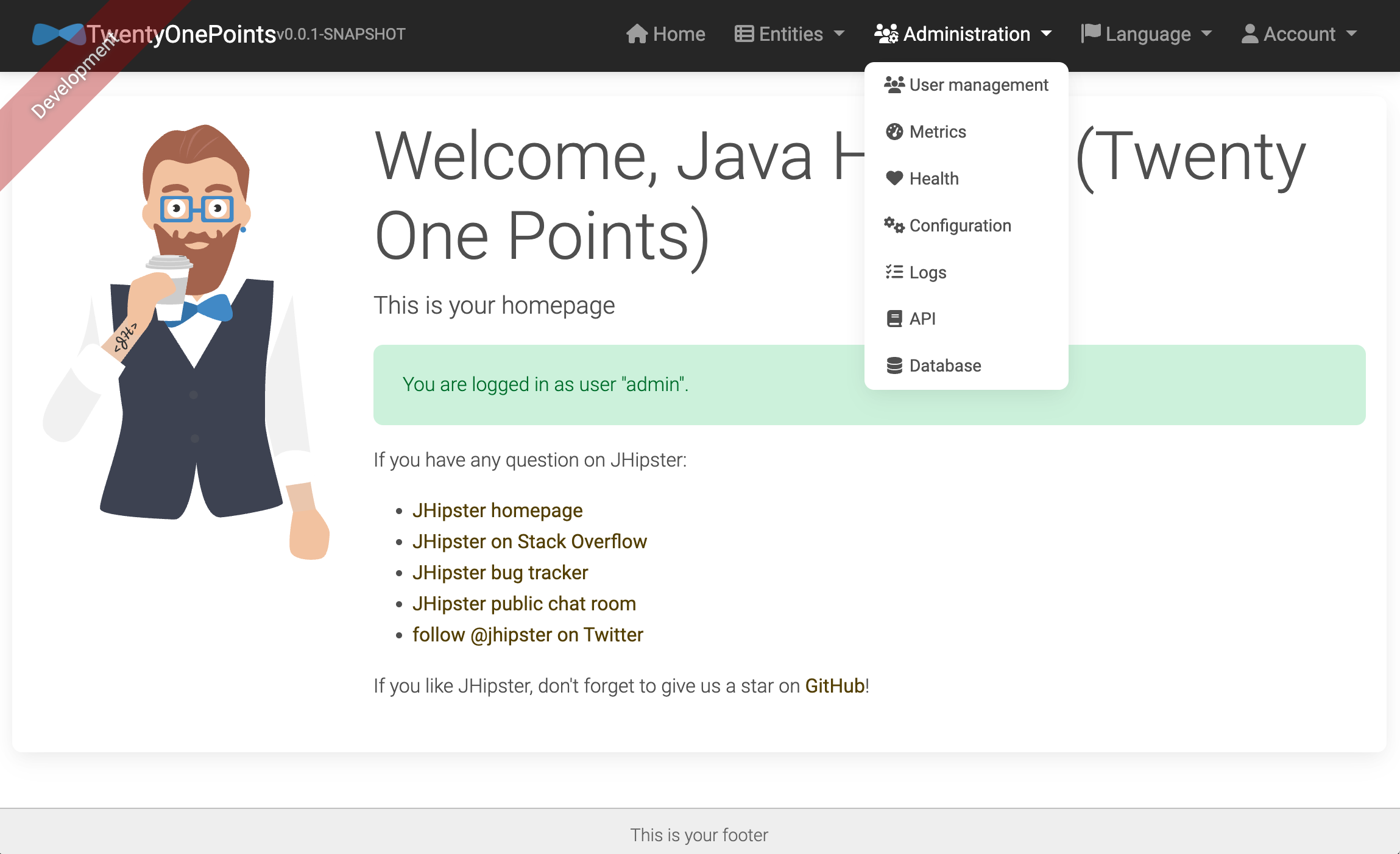
Task: Expand the Account dropdown caret
Action: point(1351,34)
